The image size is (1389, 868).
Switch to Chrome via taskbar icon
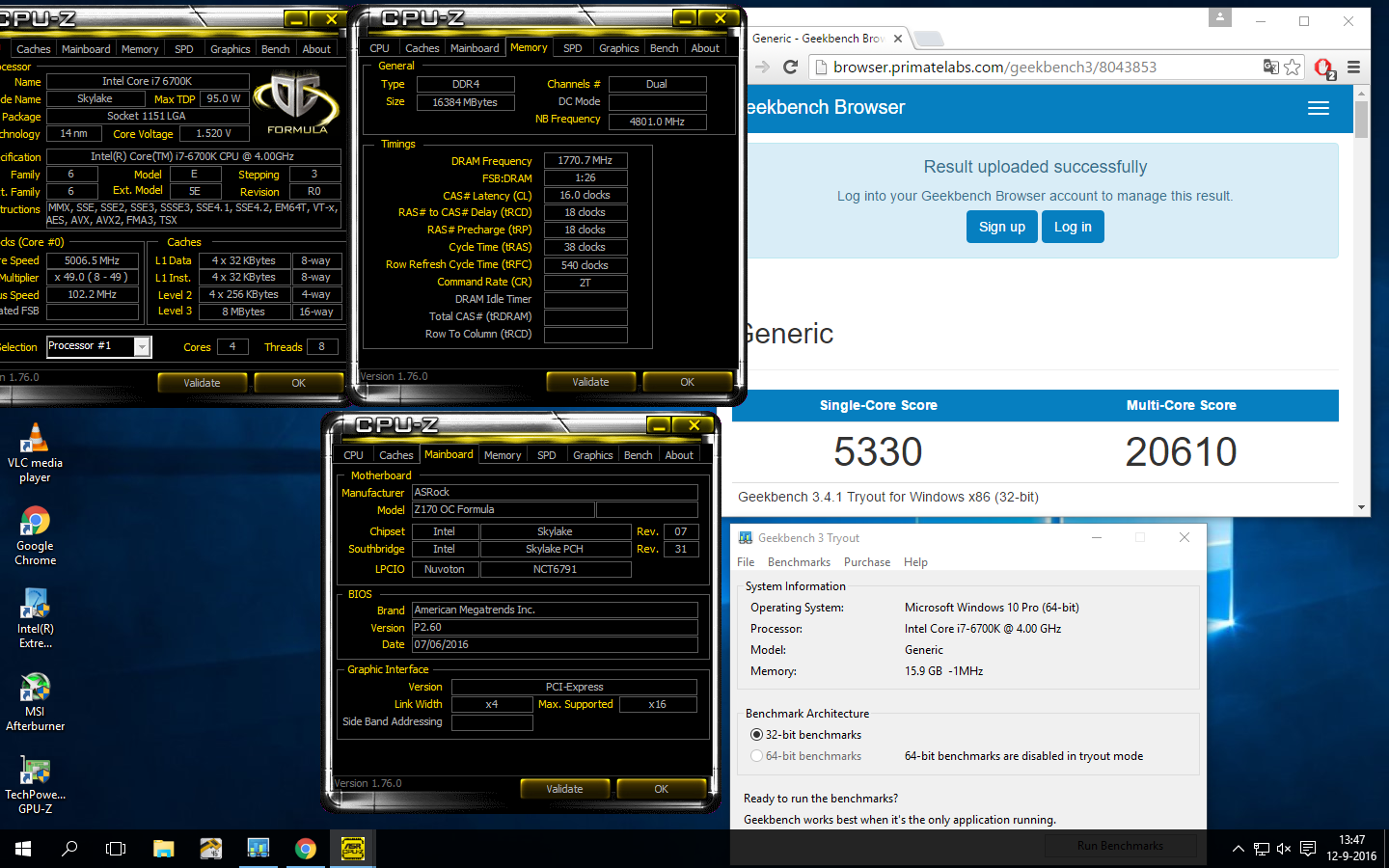[305, 849]
